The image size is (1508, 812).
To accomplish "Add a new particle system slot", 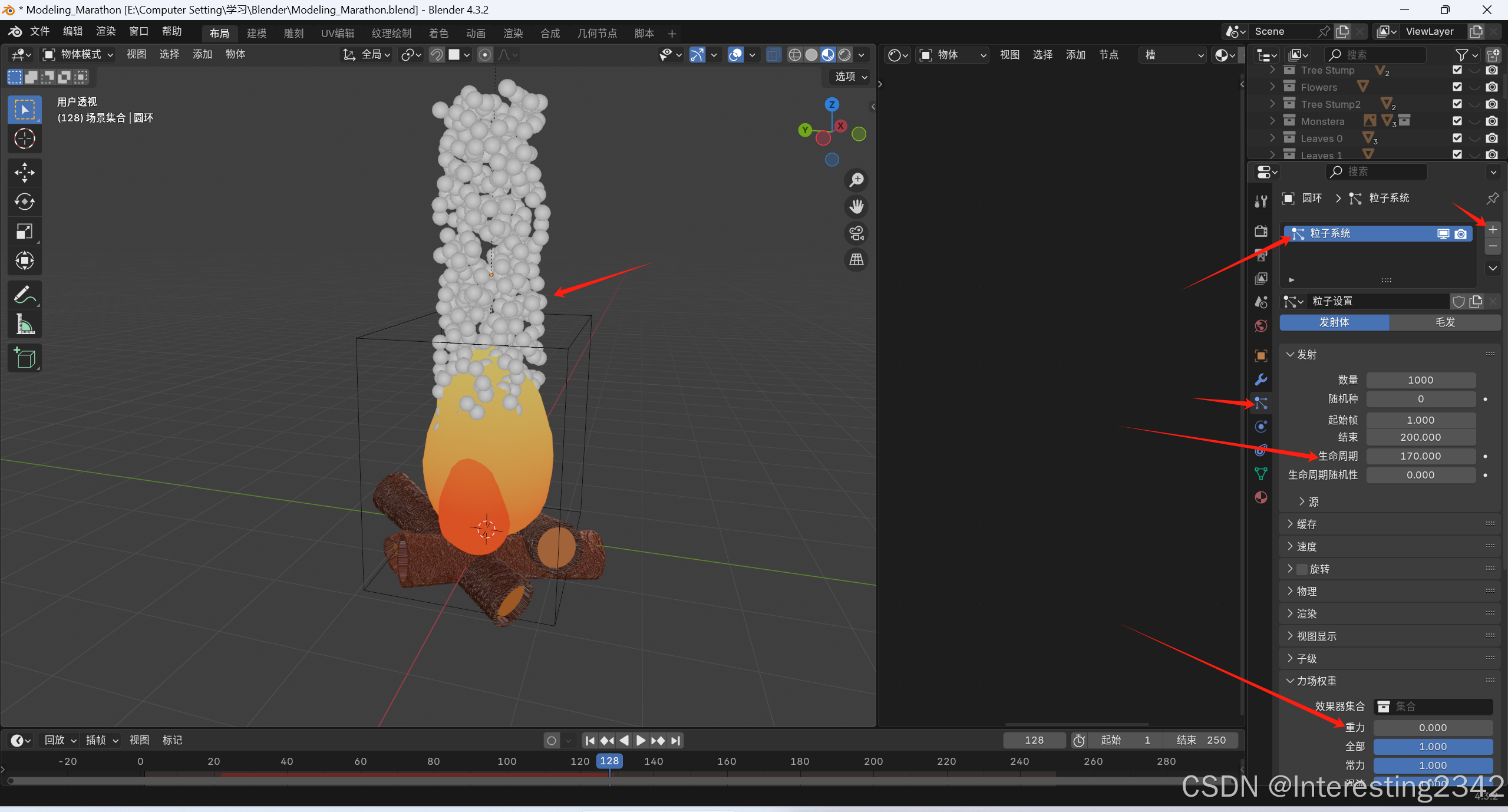I will 1492,230.
